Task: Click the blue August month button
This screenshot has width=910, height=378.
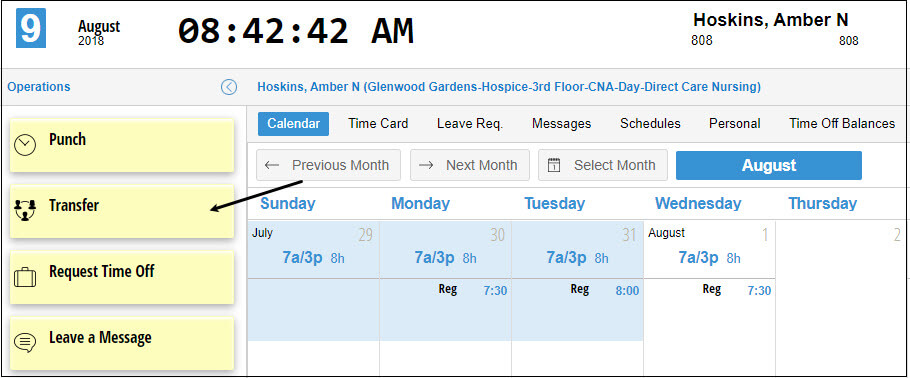Action: [x=768, y=165]
